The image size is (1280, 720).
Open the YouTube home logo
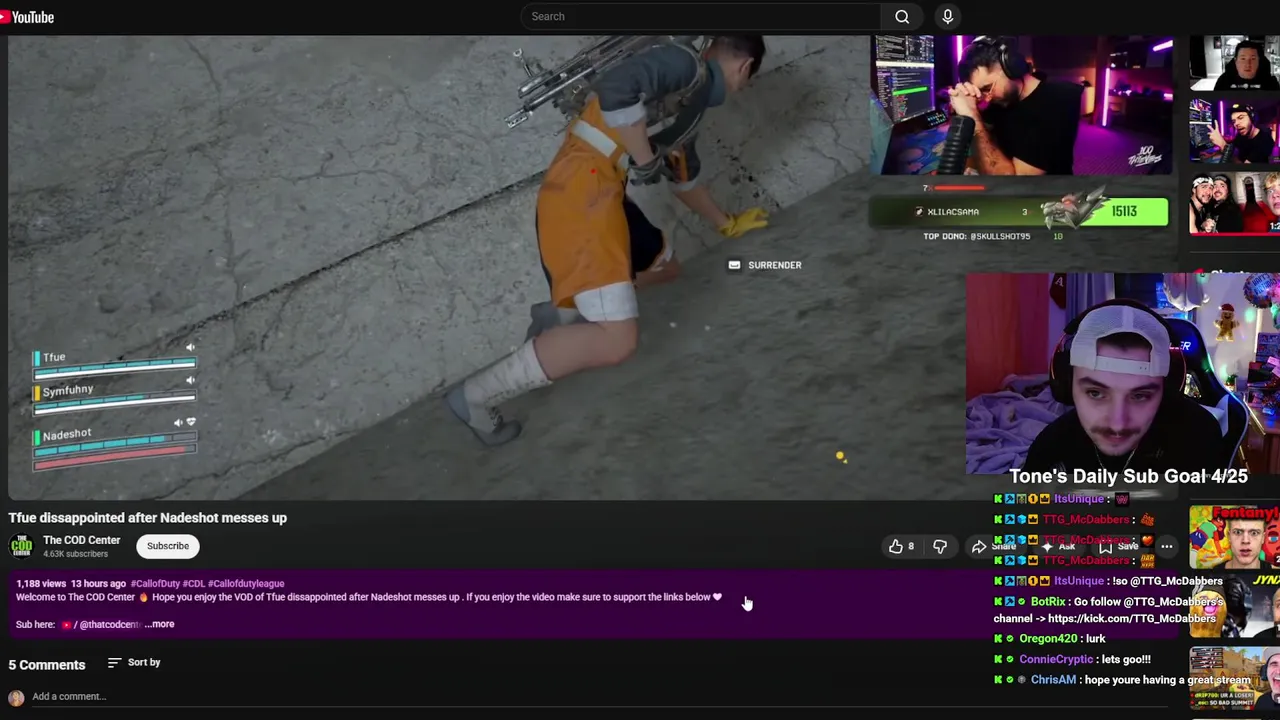(x=27, y=17)
